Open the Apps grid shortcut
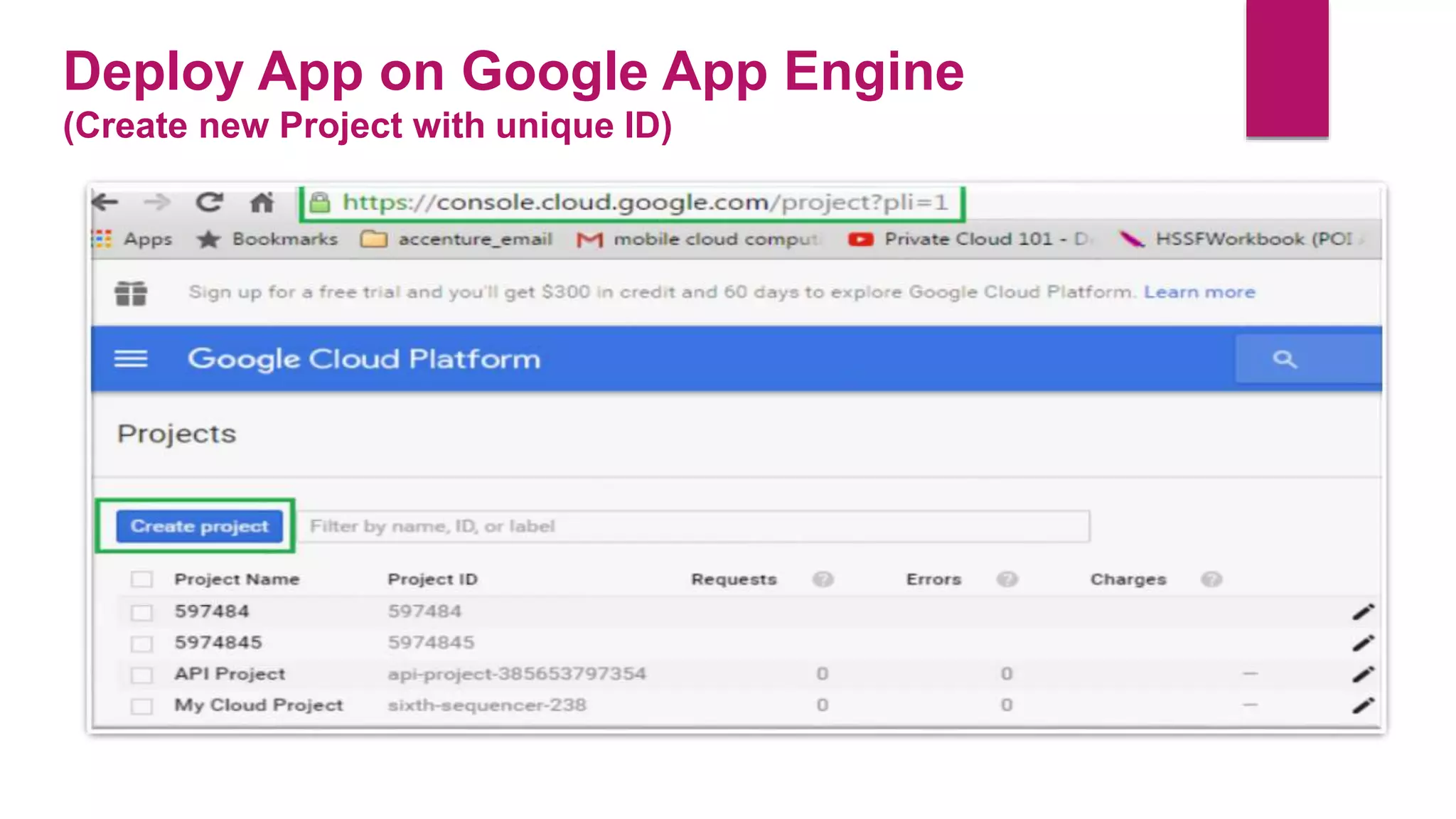This screenshot has height=819, width=1456. [x=134, y=240]
